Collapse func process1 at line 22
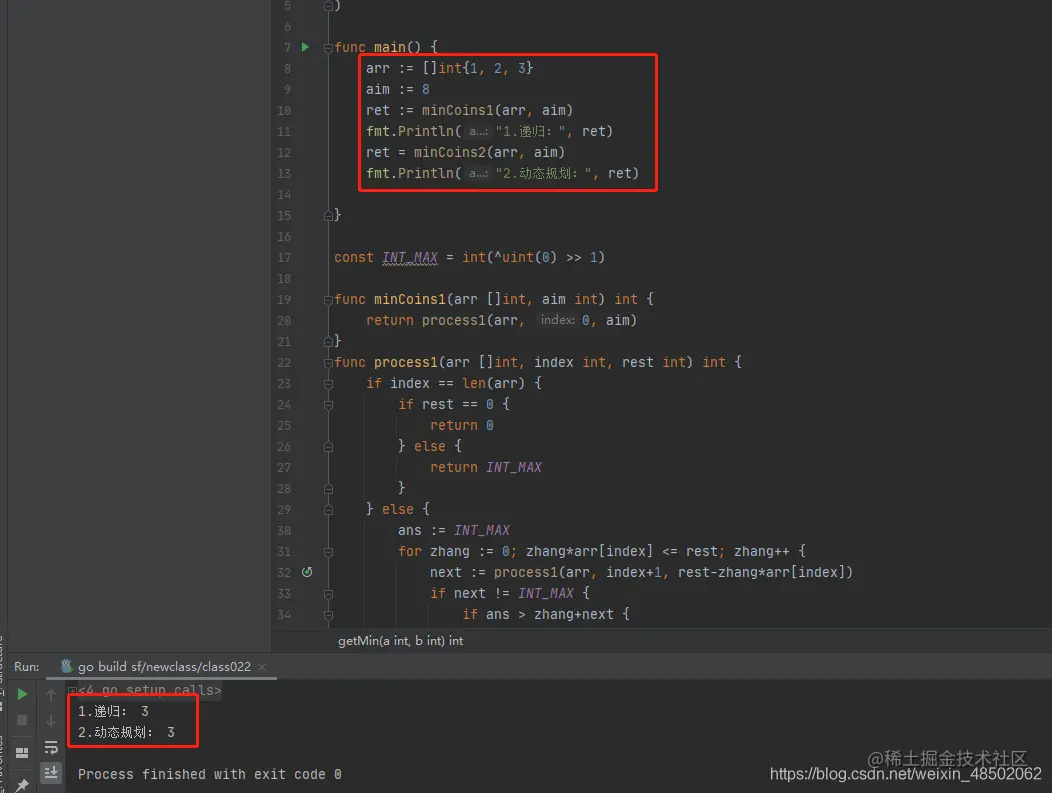Viewport: 1052px width, 793px height. (x=328, y=362)
